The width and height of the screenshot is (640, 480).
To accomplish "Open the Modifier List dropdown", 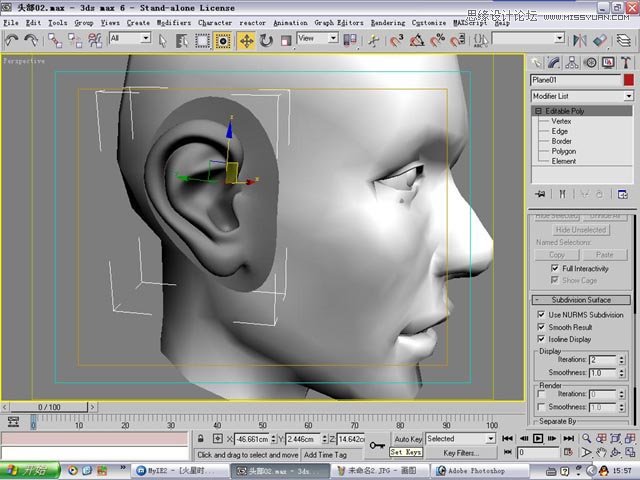I will 582,96.
